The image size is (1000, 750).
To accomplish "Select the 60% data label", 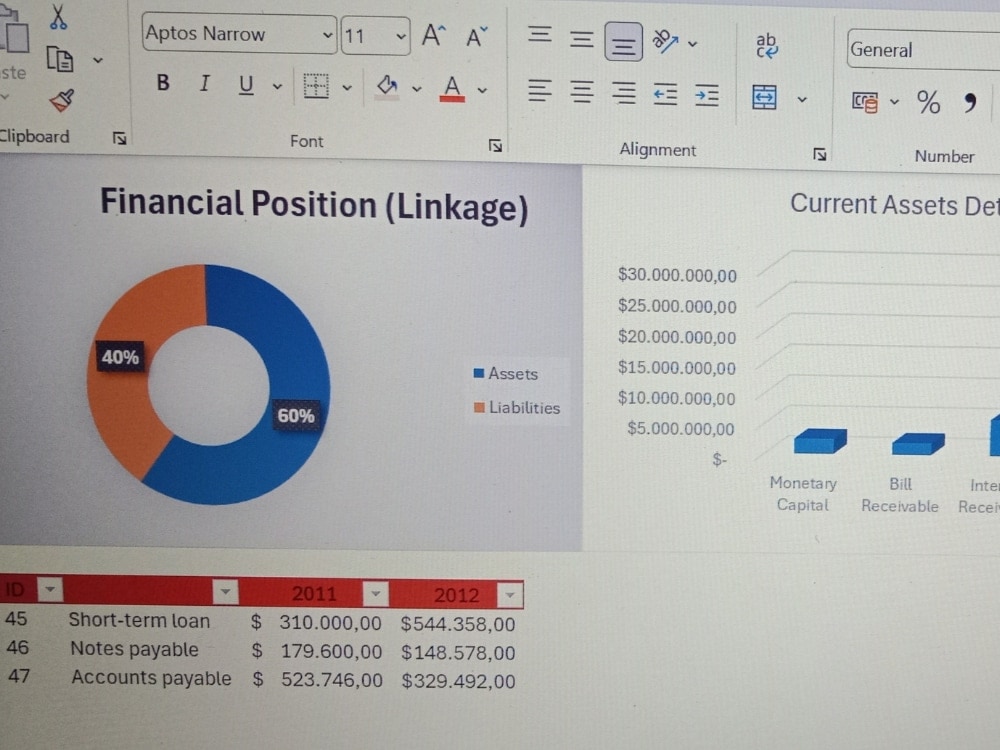I will coord(296,416).
